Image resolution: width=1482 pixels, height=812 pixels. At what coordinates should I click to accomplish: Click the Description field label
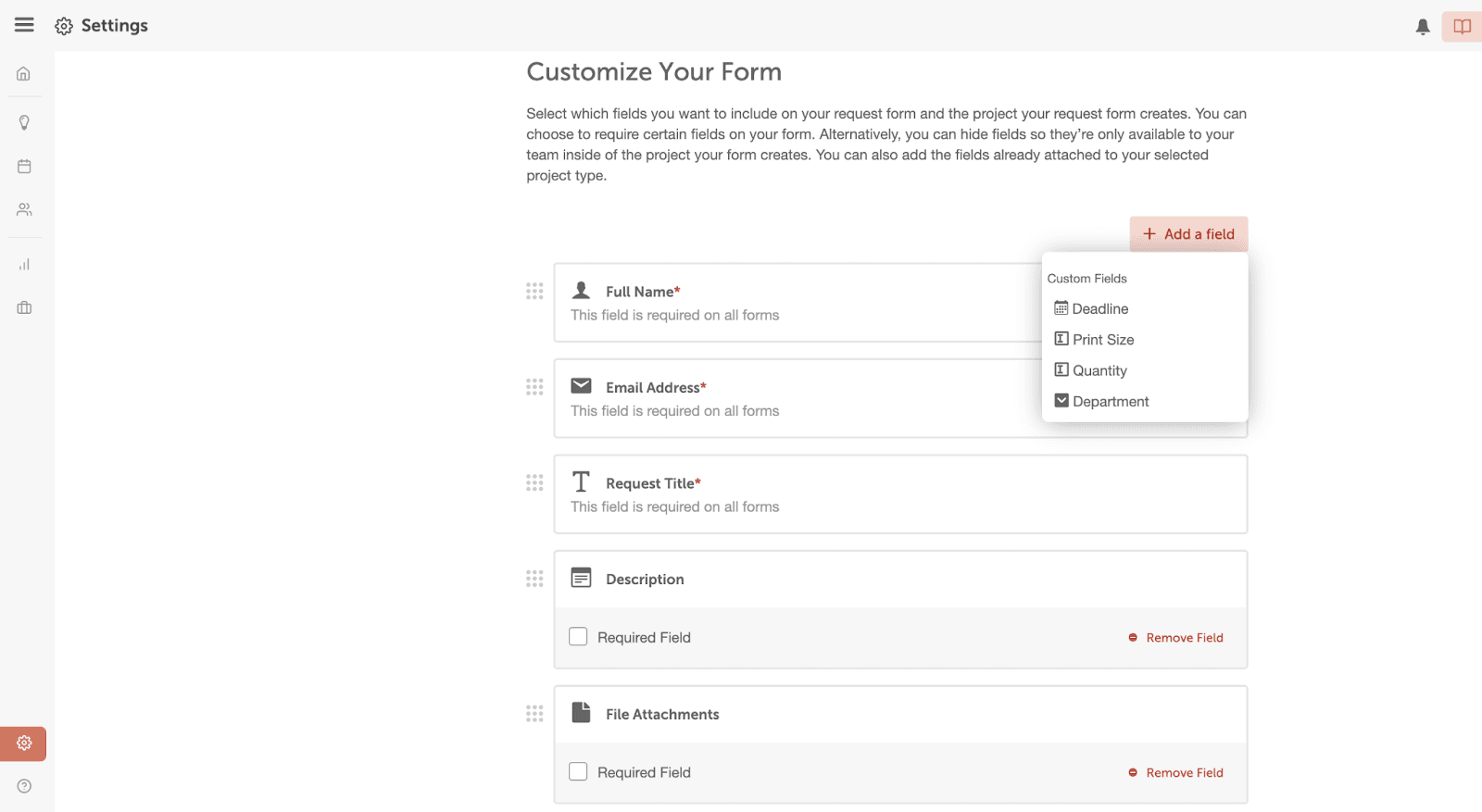[x=645, y=580]
